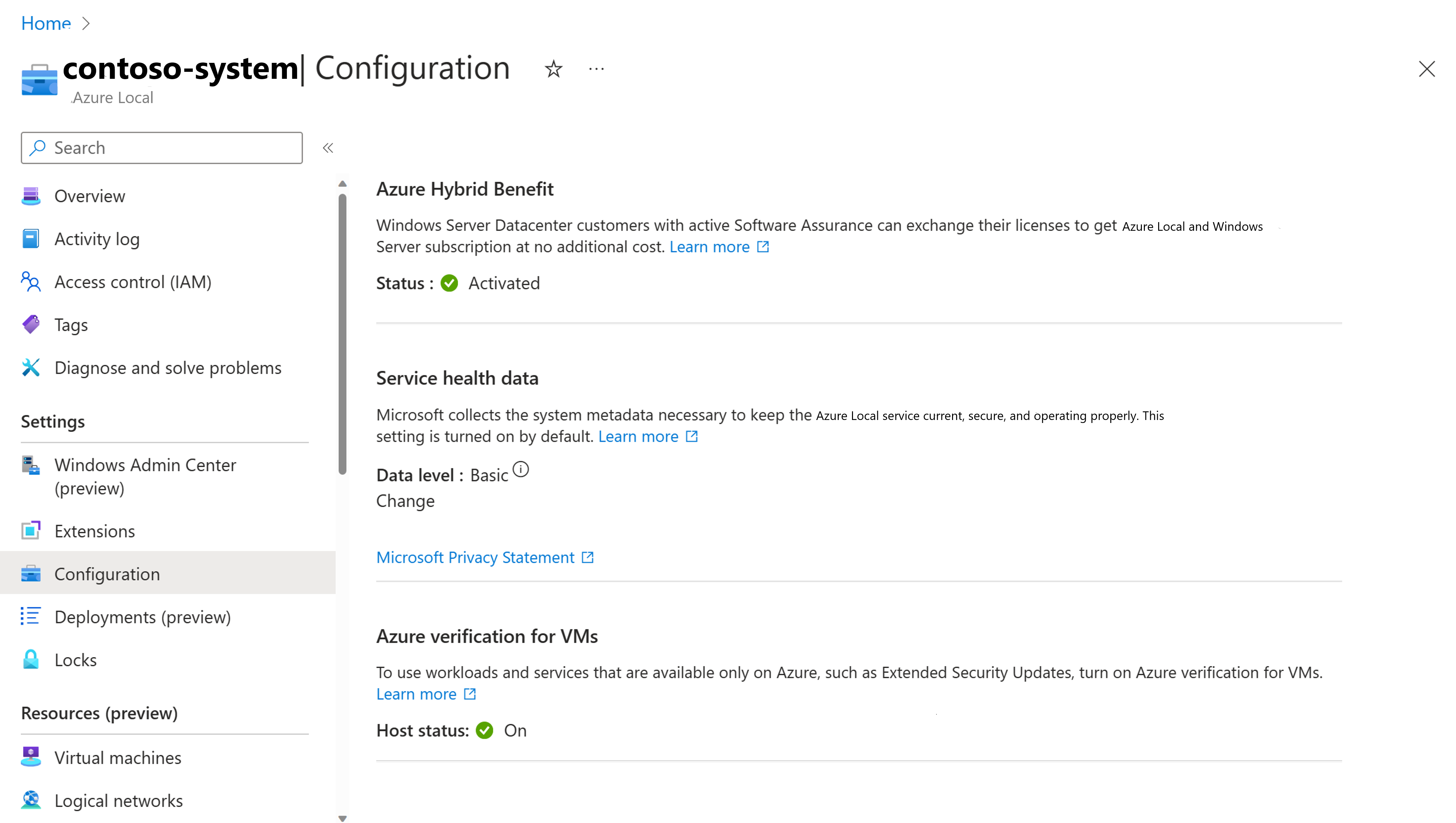
Task: Click the Locks padlock icon
Action: coord(31,660)
